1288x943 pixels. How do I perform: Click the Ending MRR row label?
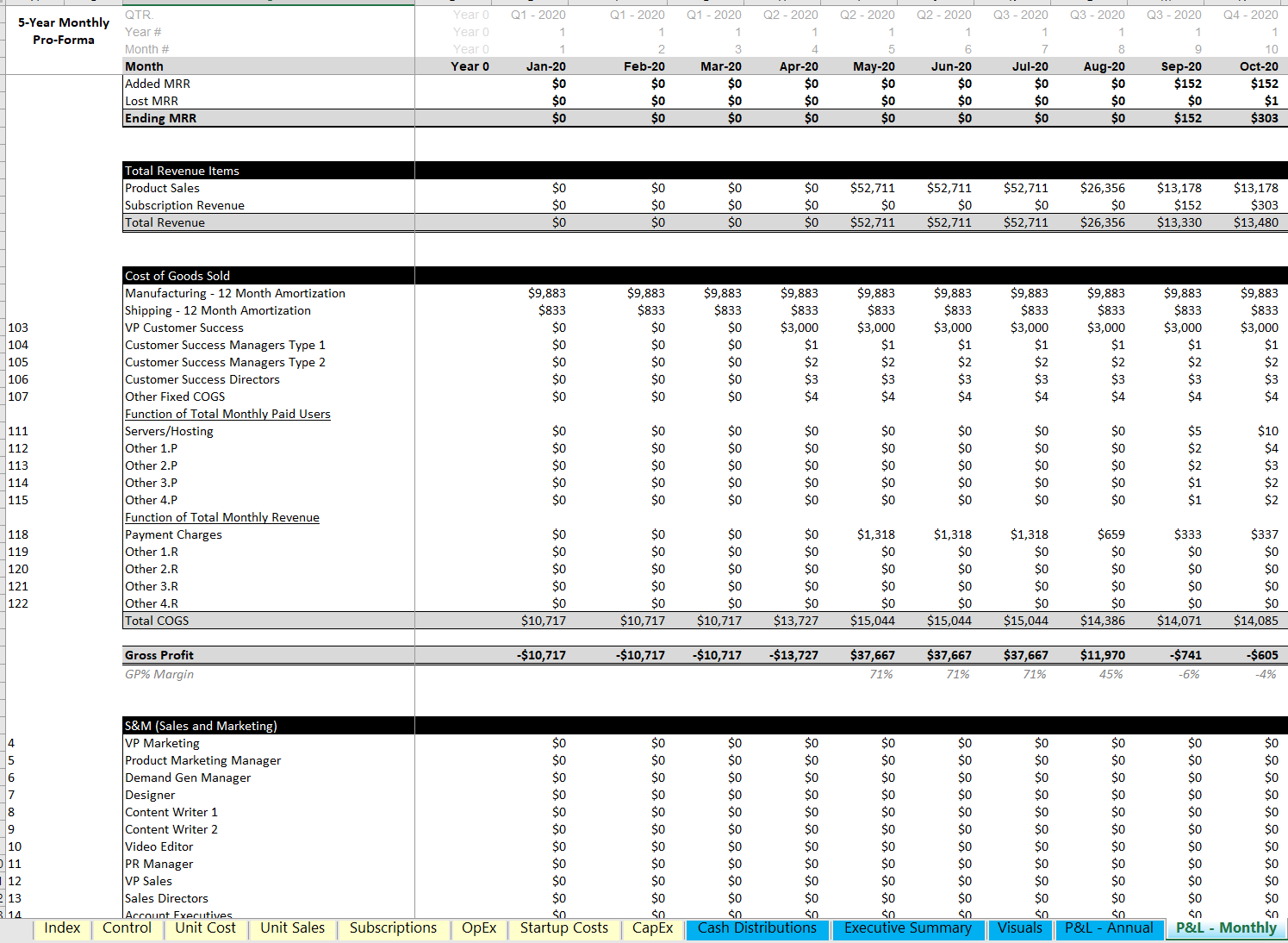161,118
